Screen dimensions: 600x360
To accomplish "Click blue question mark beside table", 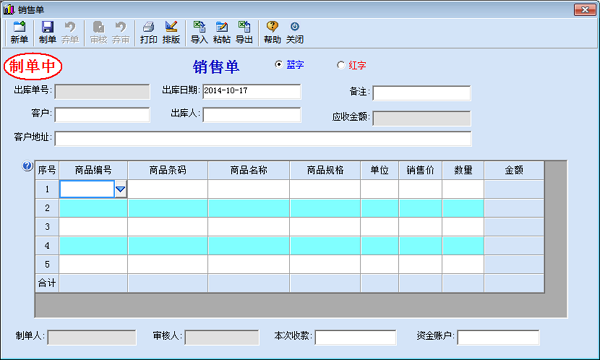I will pos(27,166).
